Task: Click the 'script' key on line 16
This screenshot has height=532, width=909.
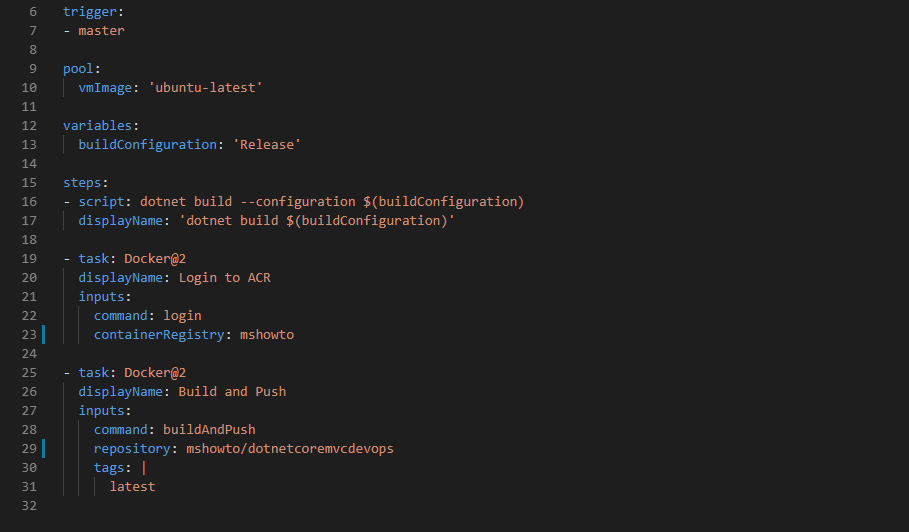Action: pos(101,202)
